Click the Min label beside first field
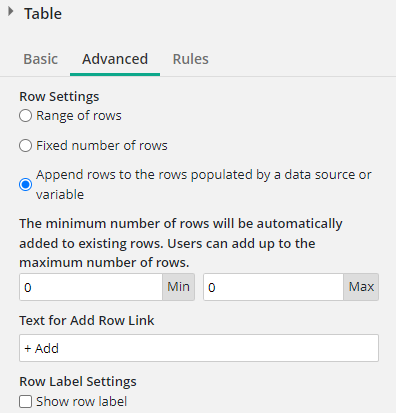Viewport: 396px width, 413px height. pos(179,287)
